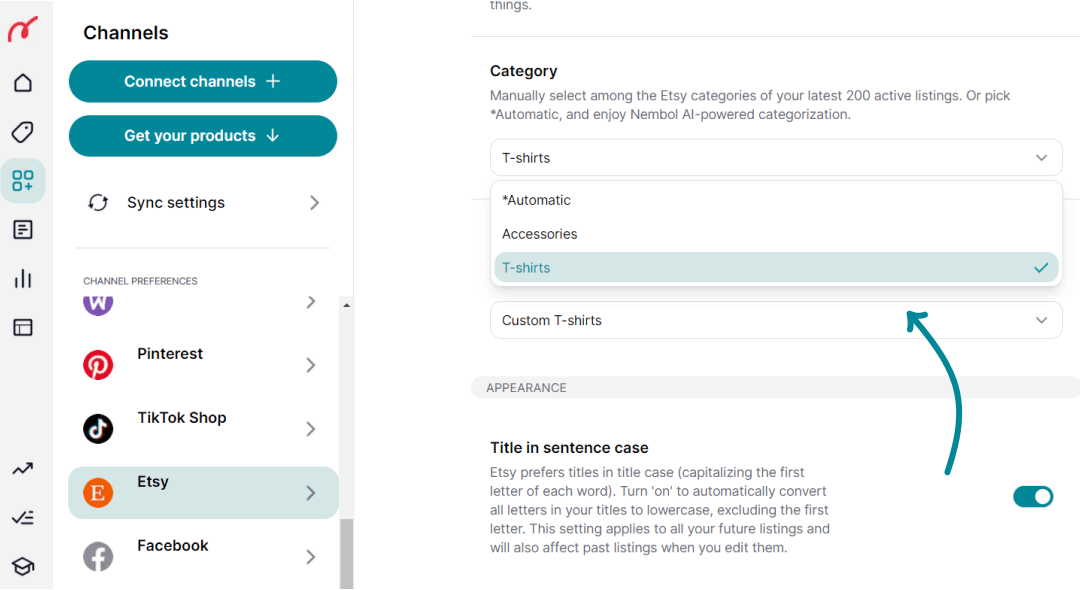The height and width of the screenshot is (590, 1080).
Task: Click the Connect channels button
Action: (x=202, y=81)
